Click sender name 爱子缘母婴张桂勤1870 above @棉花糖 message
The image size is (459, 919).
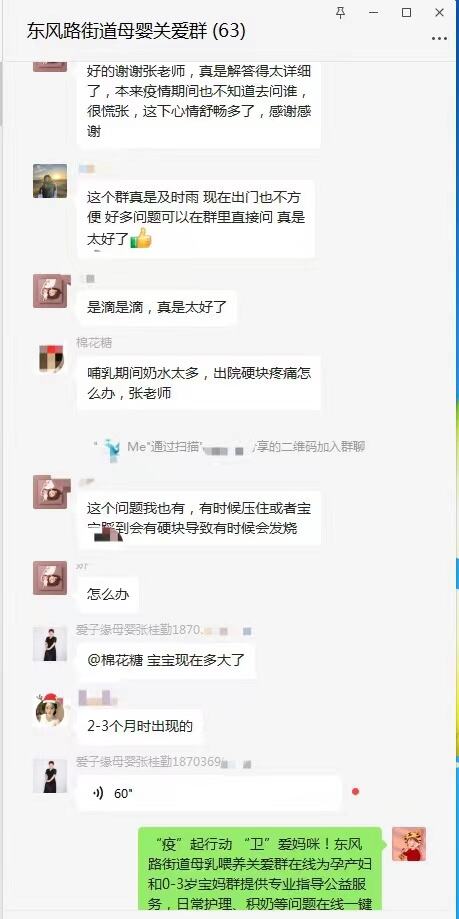138,630
